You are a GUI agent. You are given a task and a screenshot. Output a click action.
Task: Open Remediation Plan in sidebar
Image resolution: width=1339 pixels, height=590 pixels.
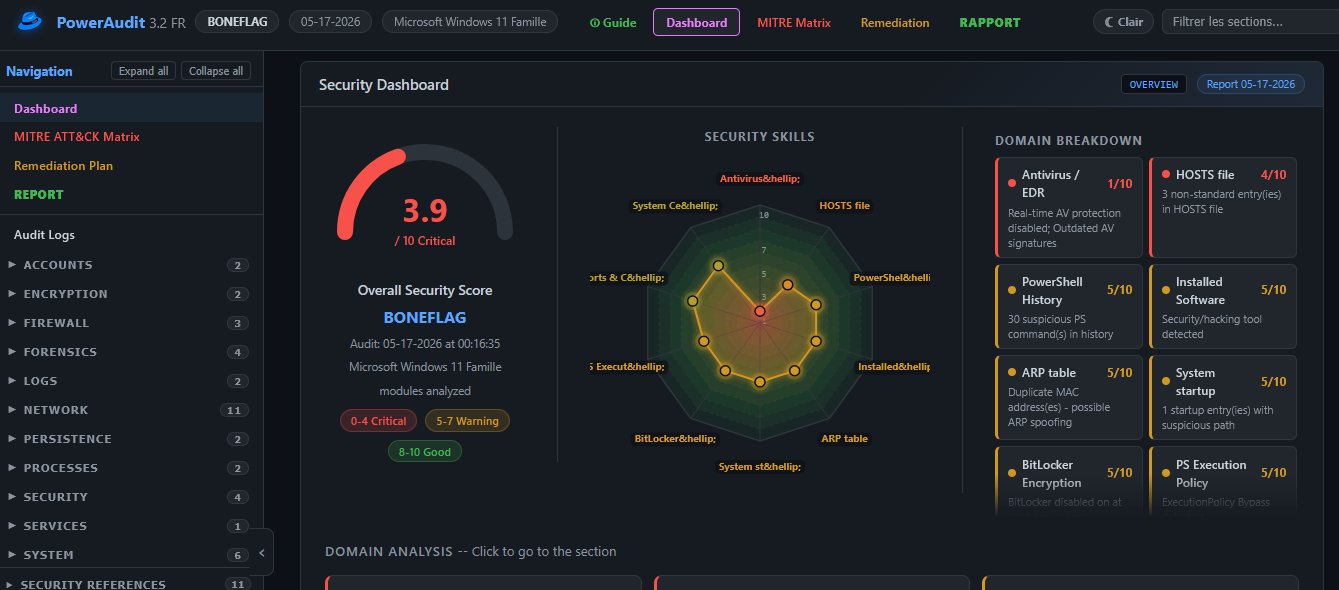point(131,166)
